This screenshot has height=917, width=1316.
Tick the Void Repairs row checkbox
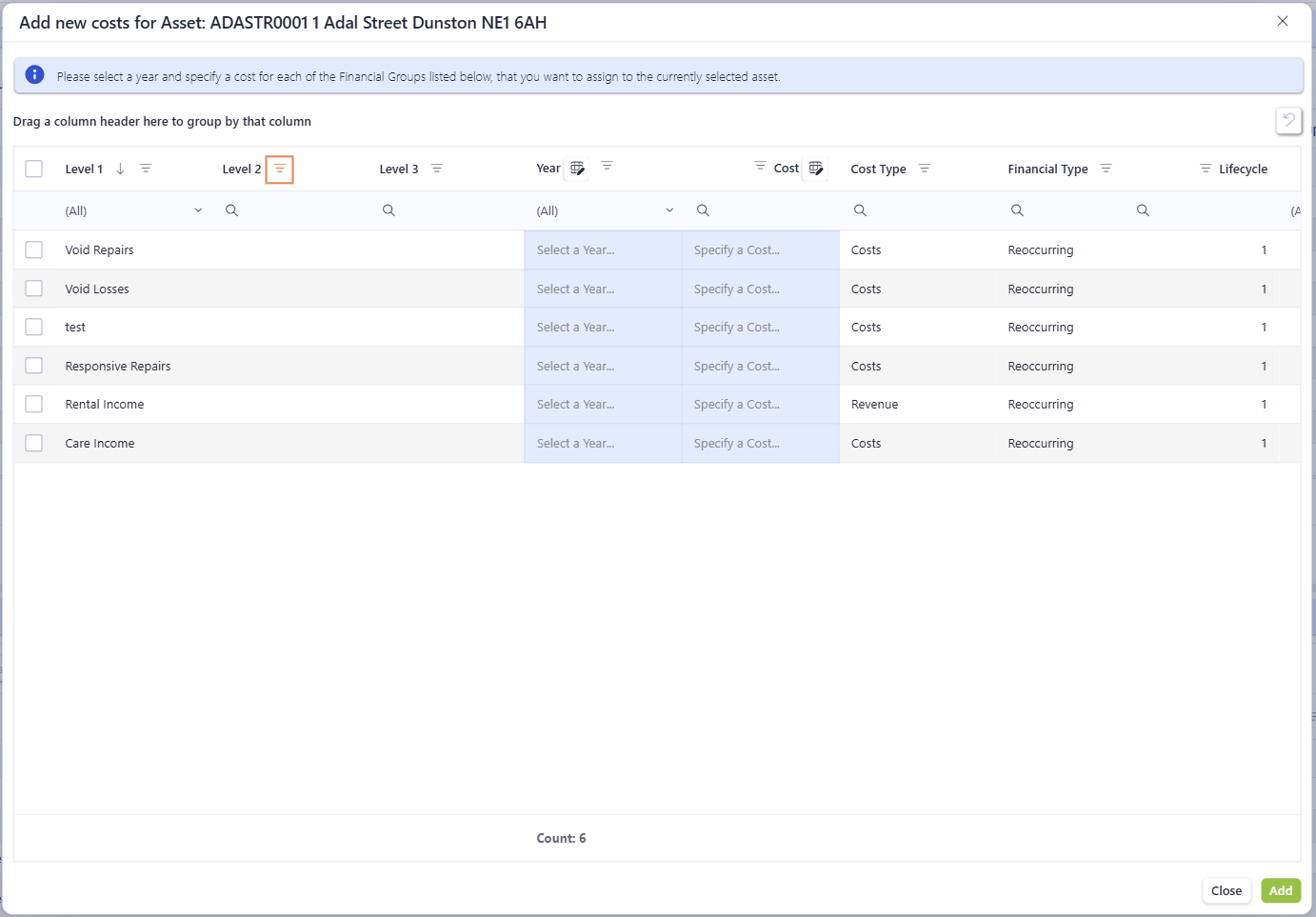click(34, 249)
